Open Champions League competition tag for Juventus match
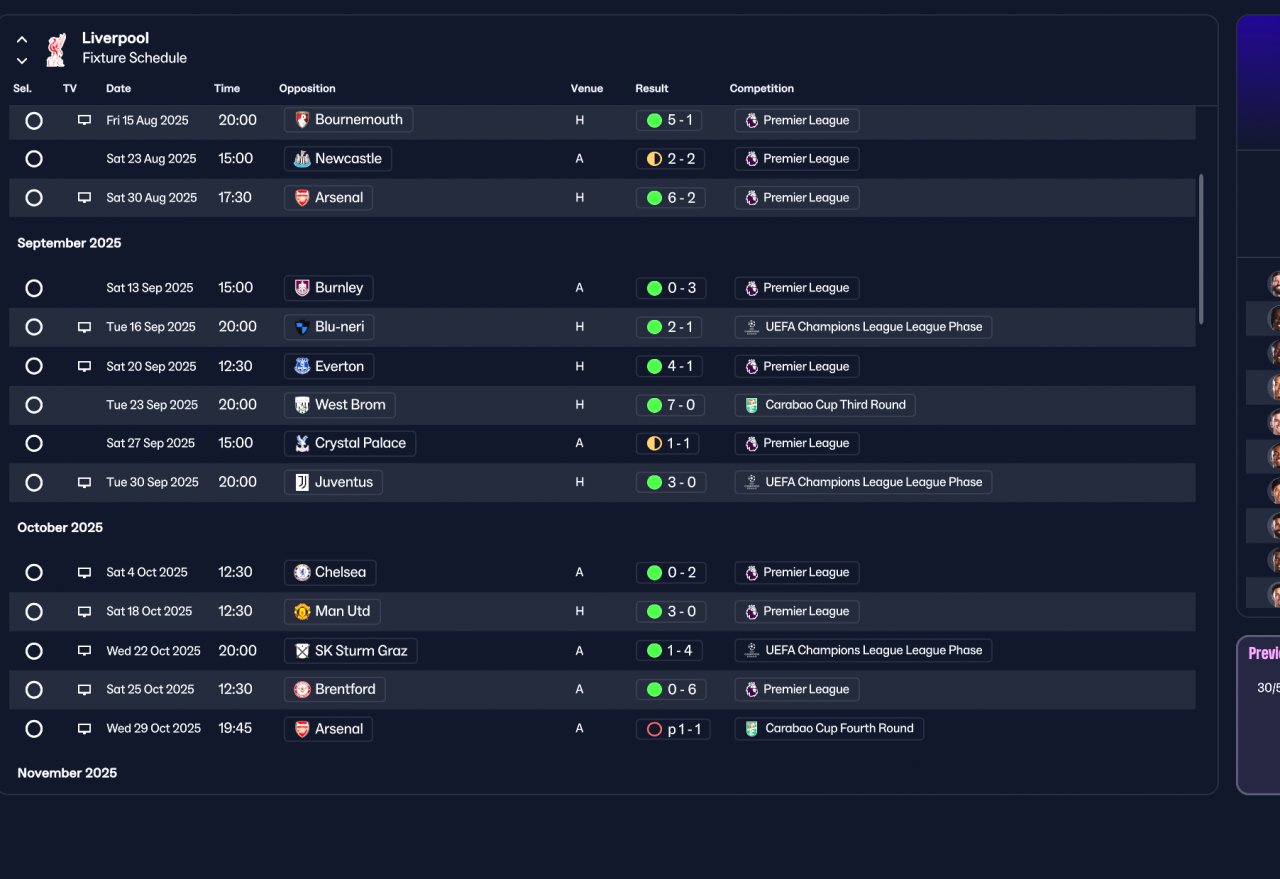 (863, 482)
